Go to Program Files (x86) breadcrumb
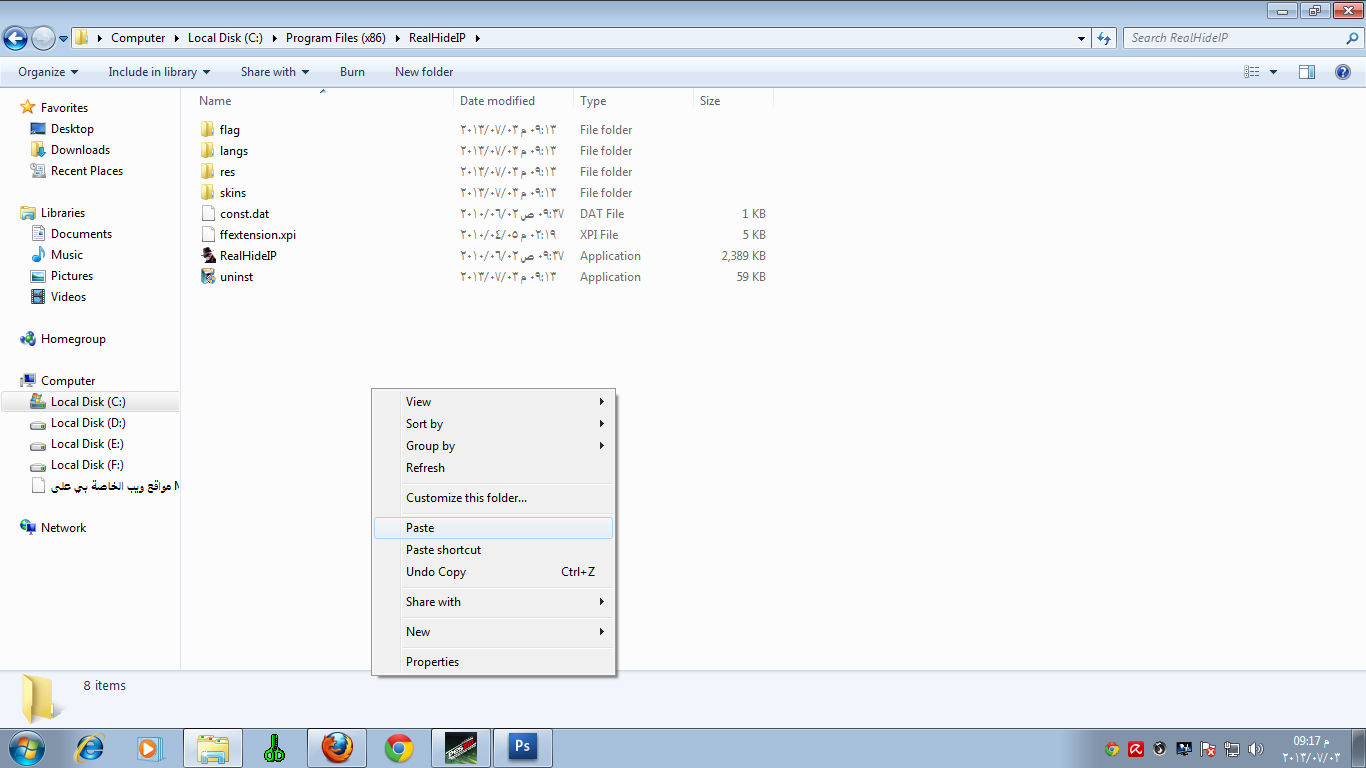Viewport: 1366px width, 768px height. (336, 38)
